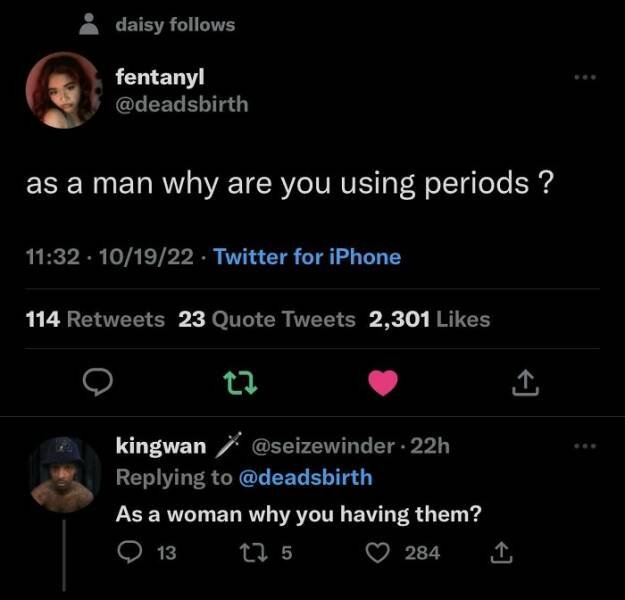The height and width of the screenshot is (600, 625).
Task: Click the Twitter for iPhone source link
Action: (307, 257)
